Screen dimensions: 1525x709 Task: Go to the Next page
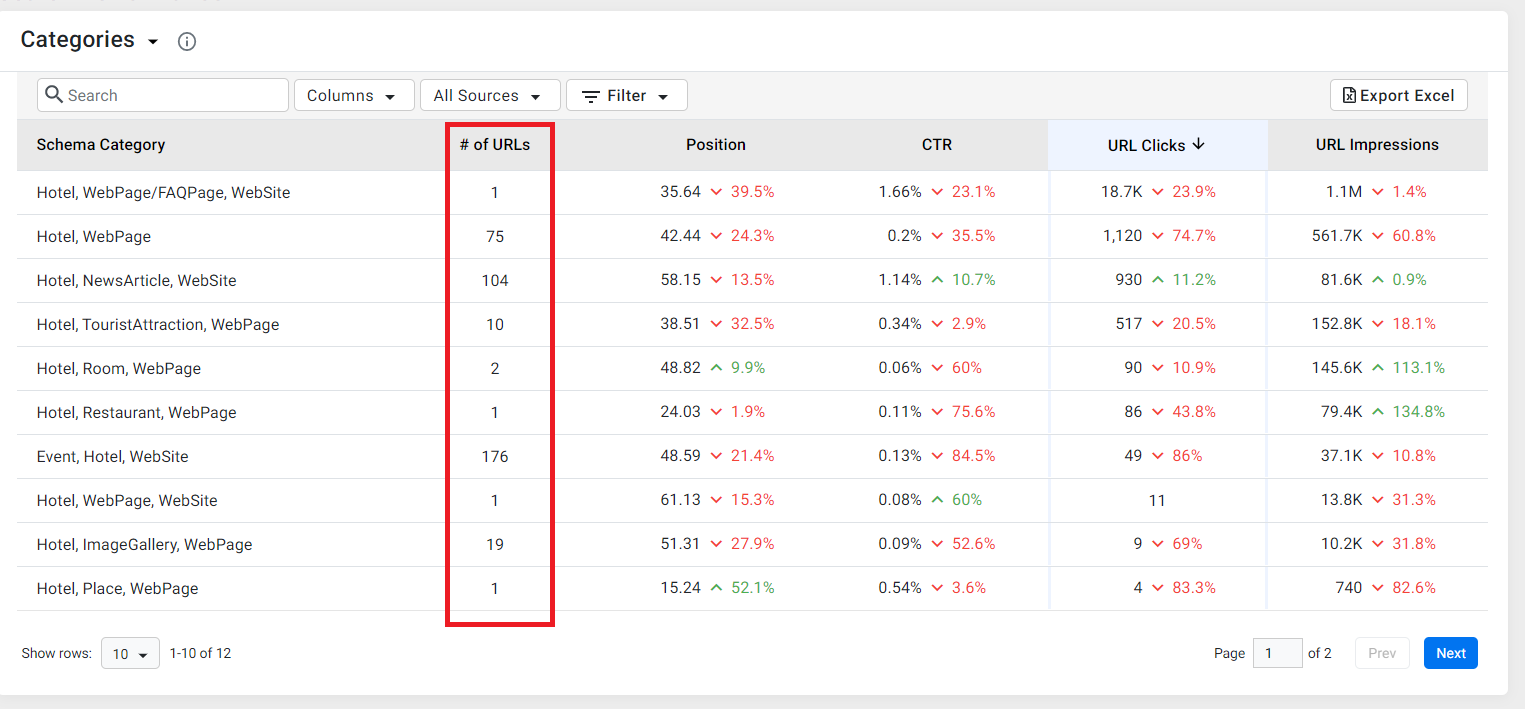pos(1451,653)
